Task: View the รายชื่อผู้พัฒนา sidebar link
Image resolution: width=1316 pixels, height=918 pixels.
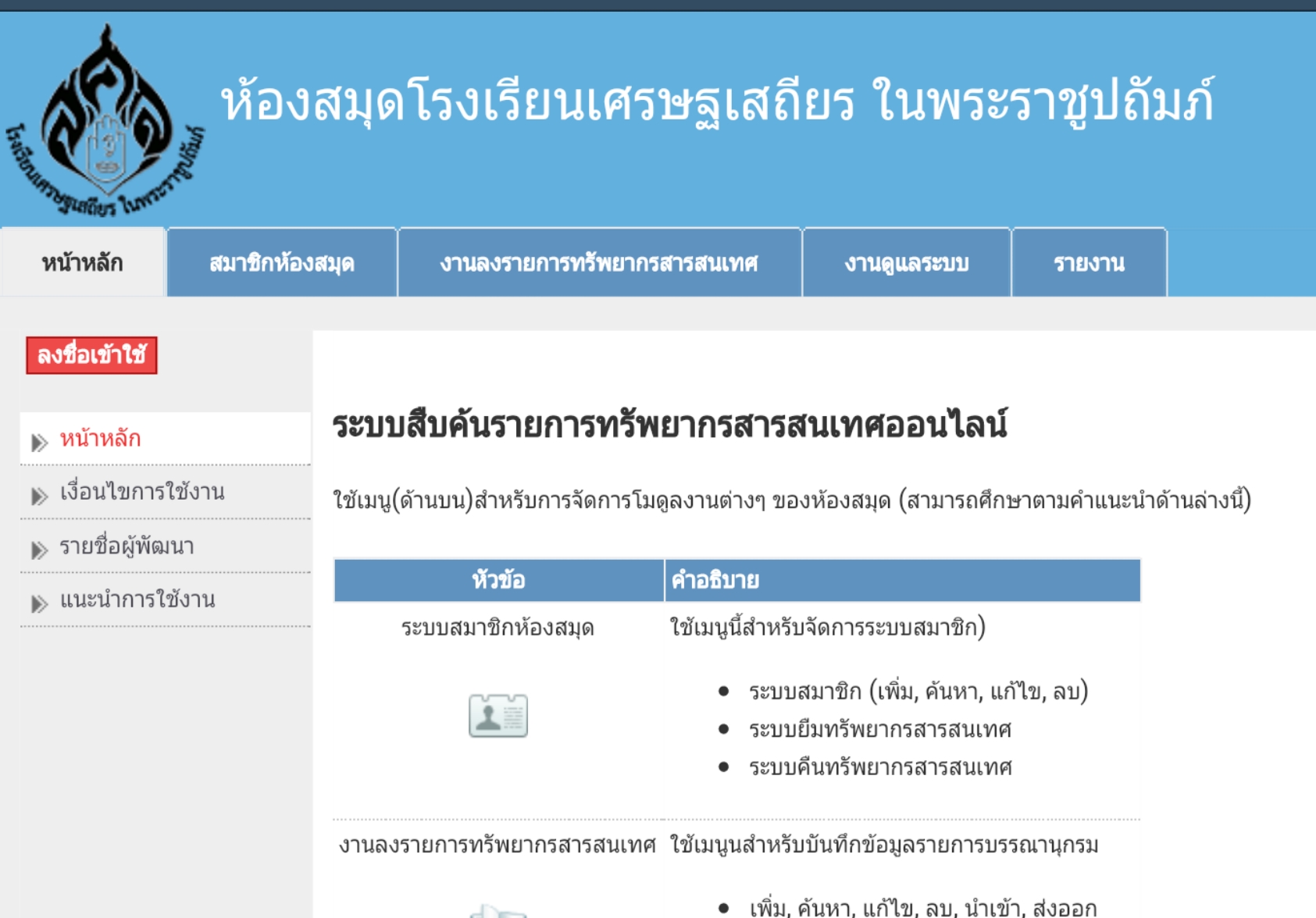Action: coord(127,546)
